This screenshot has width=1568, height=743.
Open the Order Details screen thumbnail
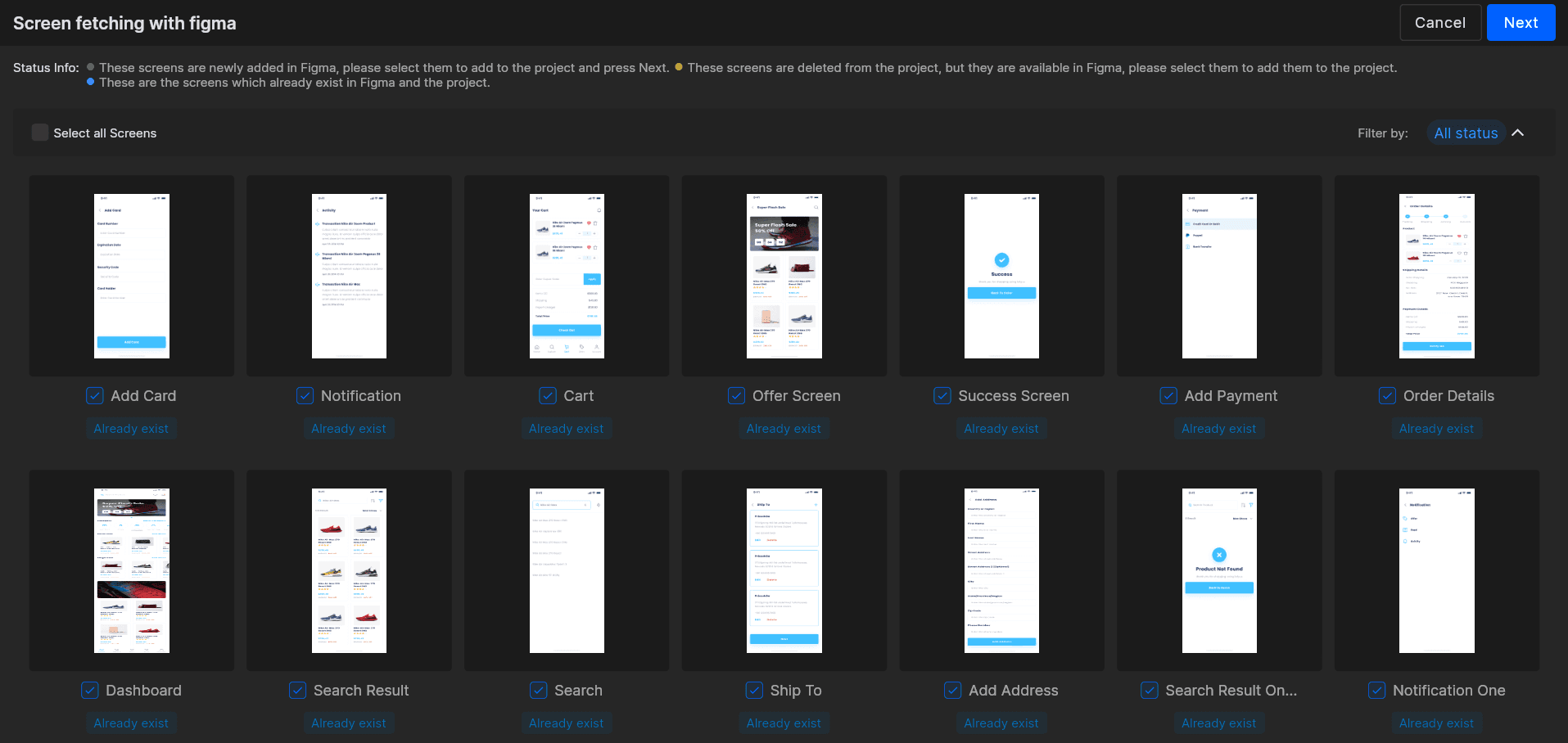pos(1436,276)
